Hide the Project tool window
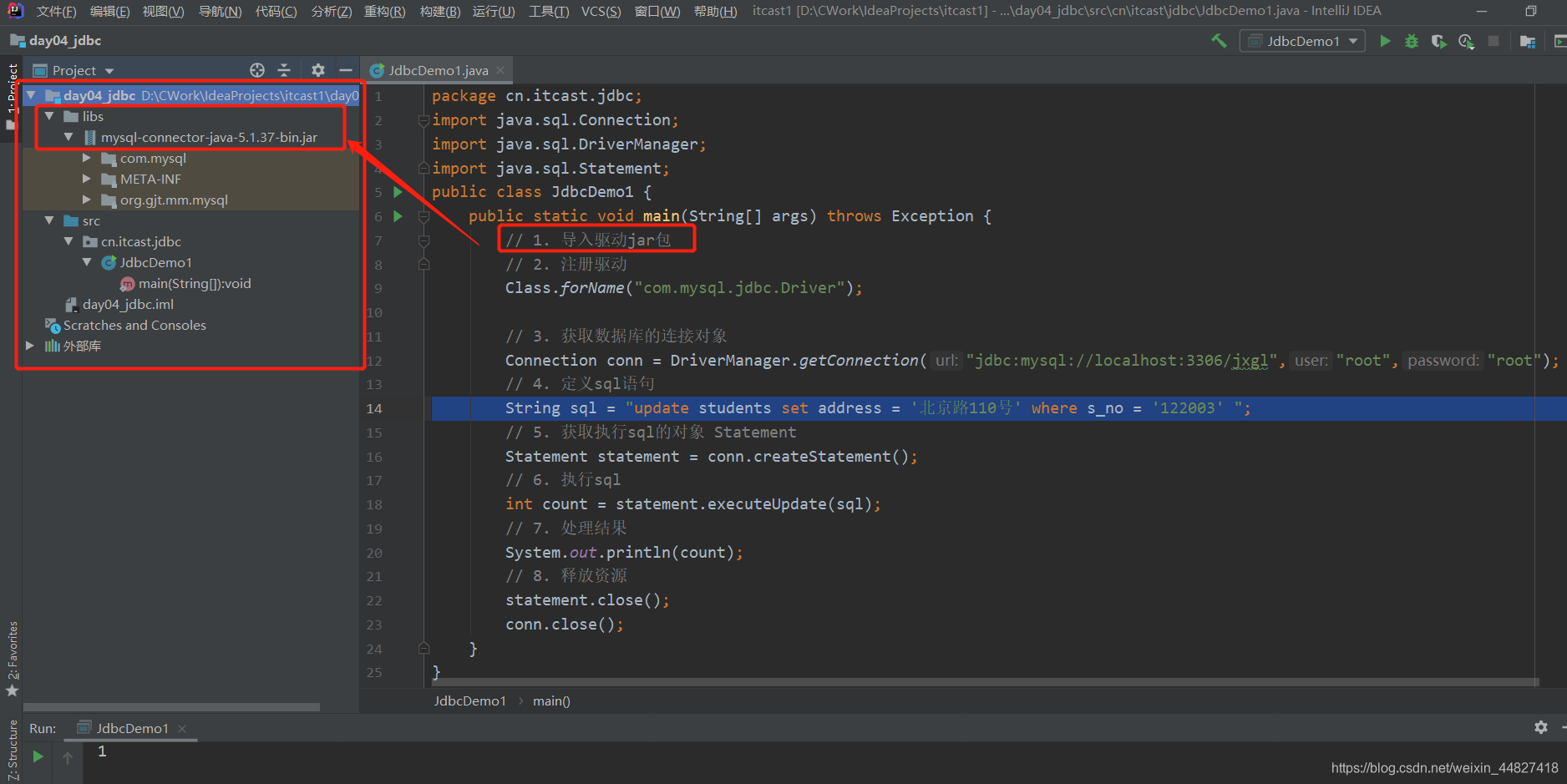The width and height of the screenshot is (1567, 784). tap(345, 70)
